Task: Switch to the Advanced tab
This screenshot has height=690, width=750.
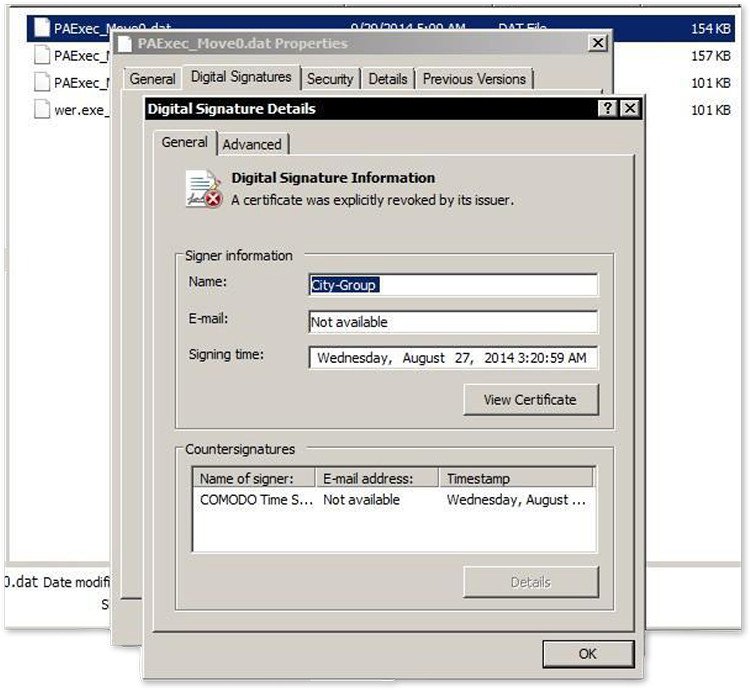Action: [x=252, y=144]
